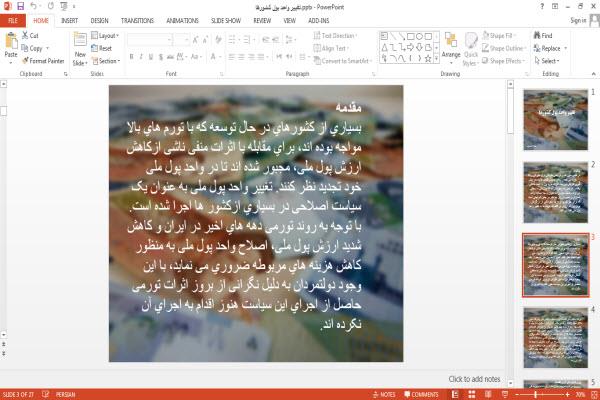Open font name combo box
This screenshot has height=400, width=600.
coord(149,40)
